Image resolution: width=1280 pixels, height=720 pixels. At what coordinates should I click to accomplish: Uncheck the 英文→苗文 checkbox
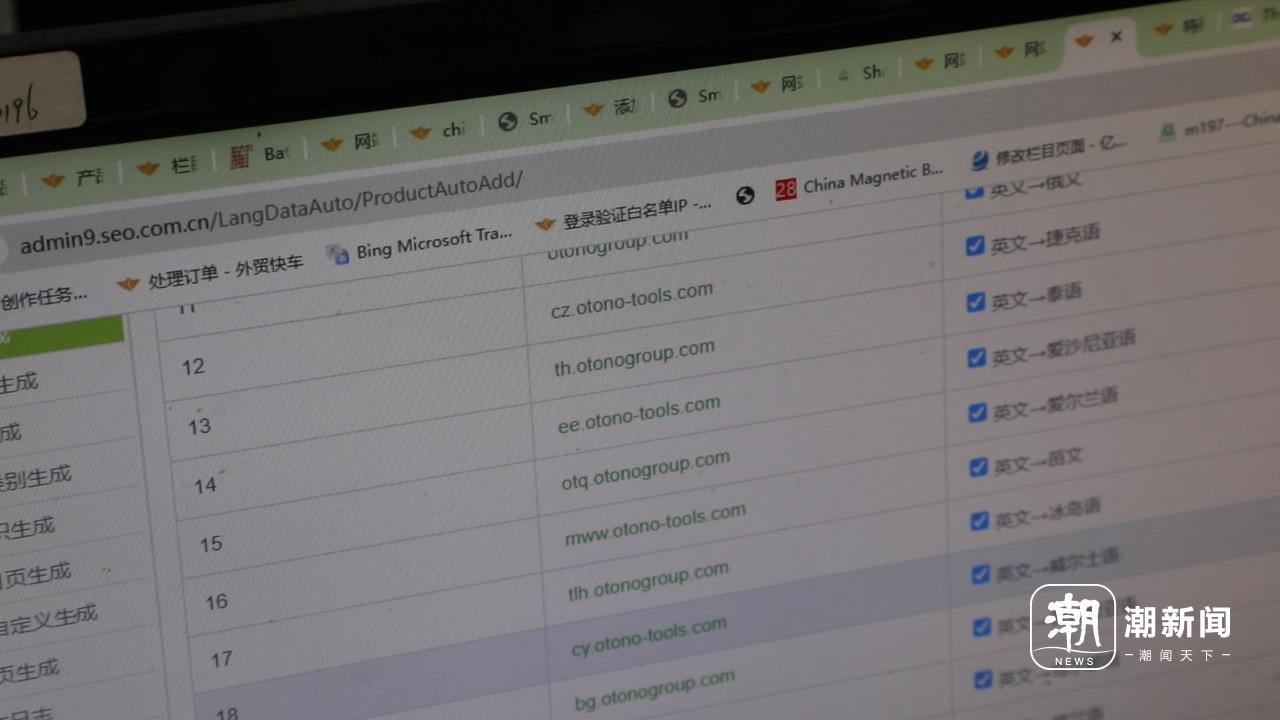click(979, 467)
